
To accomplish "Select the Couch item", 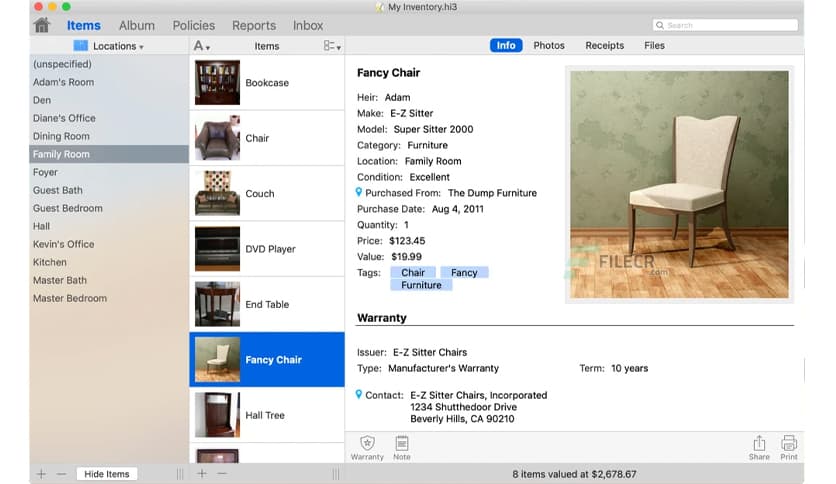I will [267, 193].
